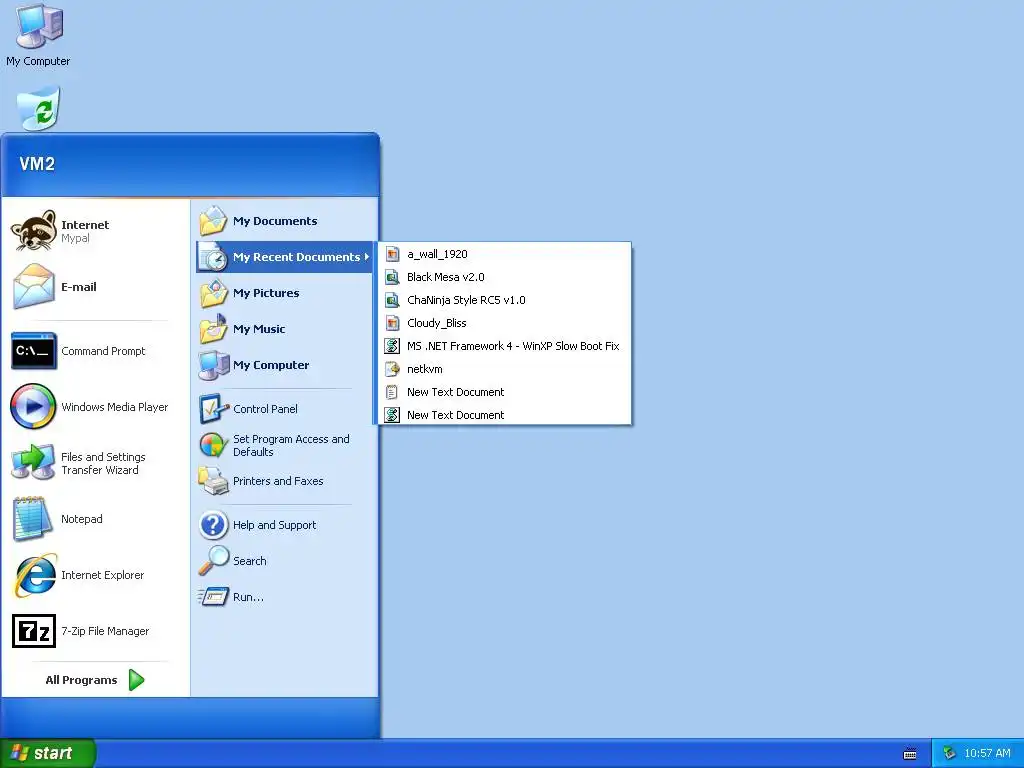
Task: Click My Computer desktop icon
Action: click(39, 26)
